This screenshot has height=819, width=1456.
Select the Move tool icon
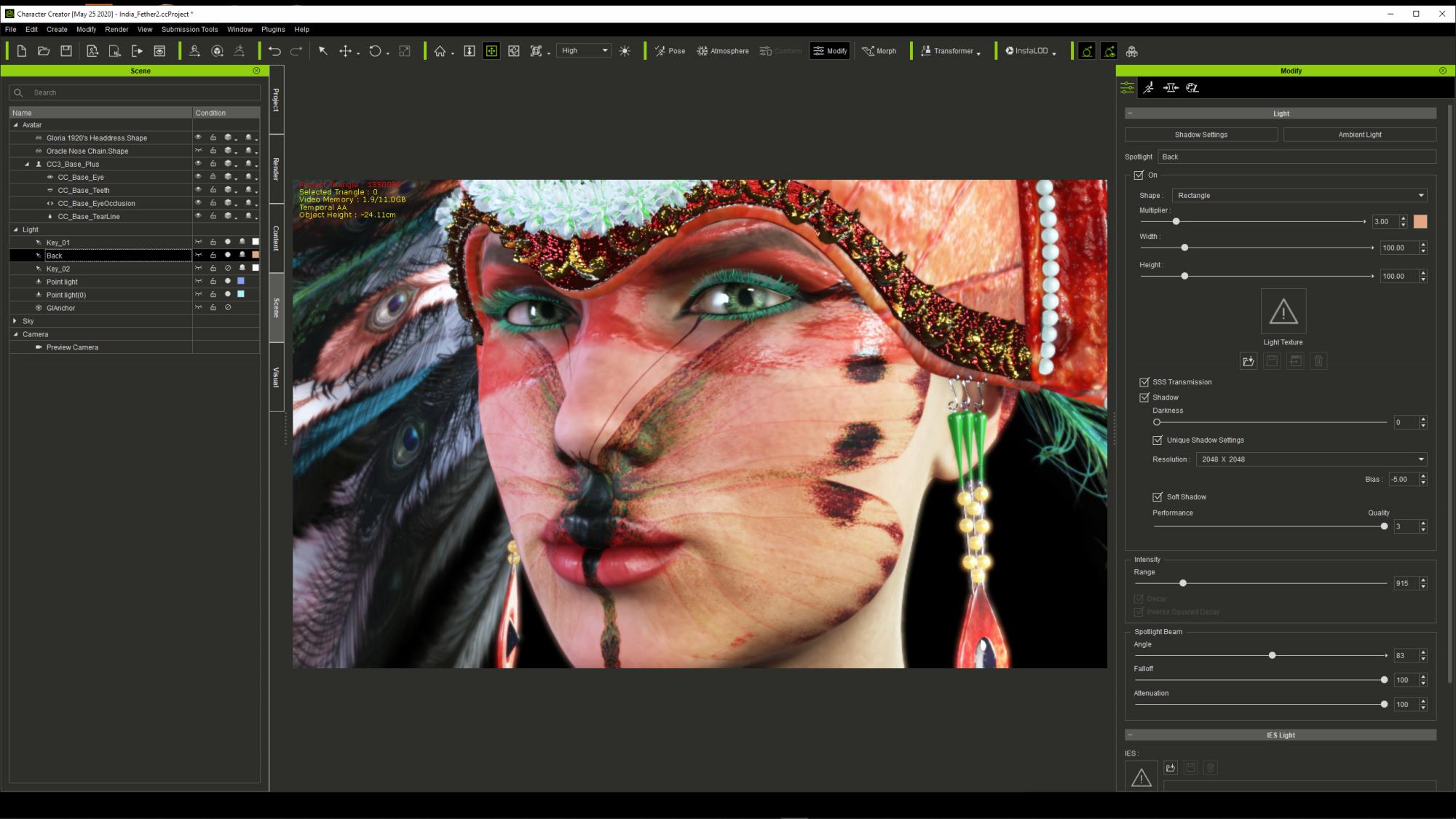[x=346, y=51]
